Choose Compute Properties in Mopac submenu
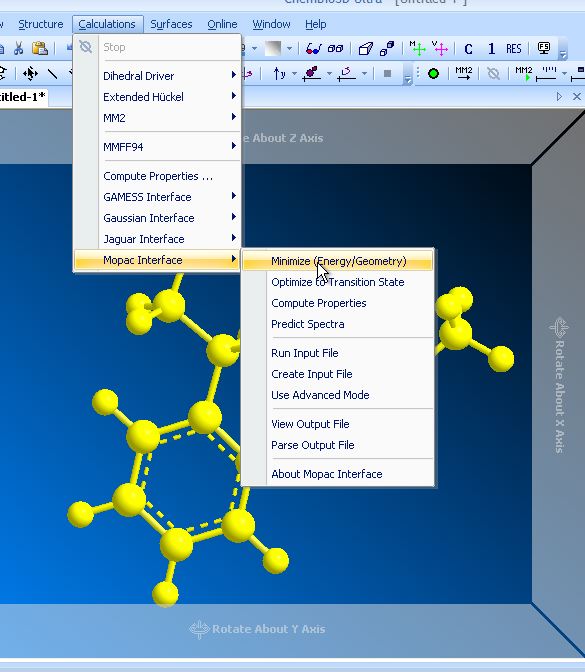Image resolution: width=585 pixels, height=672 pixels. [x=338, y=303]
